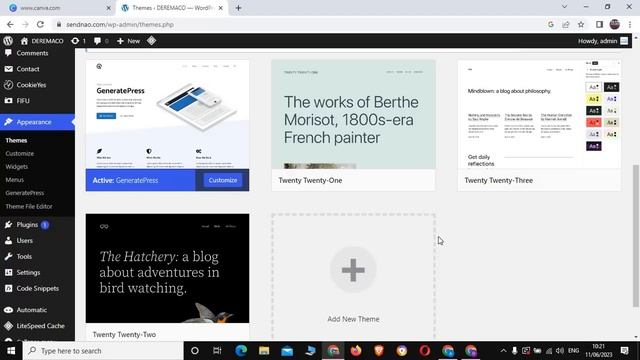Select the Appearance menu
This screenshot has width=640, height=360.
pyautogui.click(x=34, y=122)
